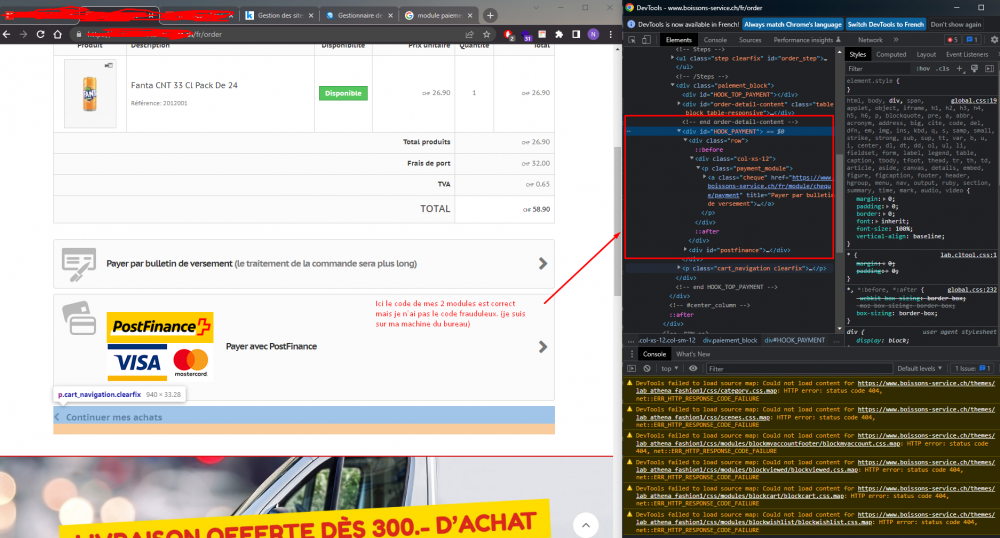Switch to the Layout tab

pyautogui.click(x=926, y=54)
